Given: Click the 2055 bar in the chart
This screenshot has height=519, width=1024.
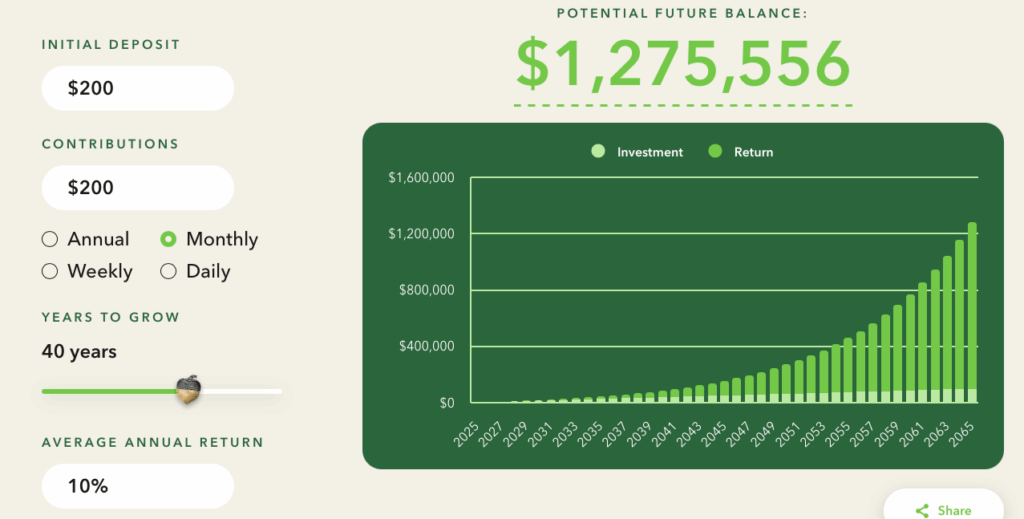Looking at the screenshot, I should click(x=848, y=370).
